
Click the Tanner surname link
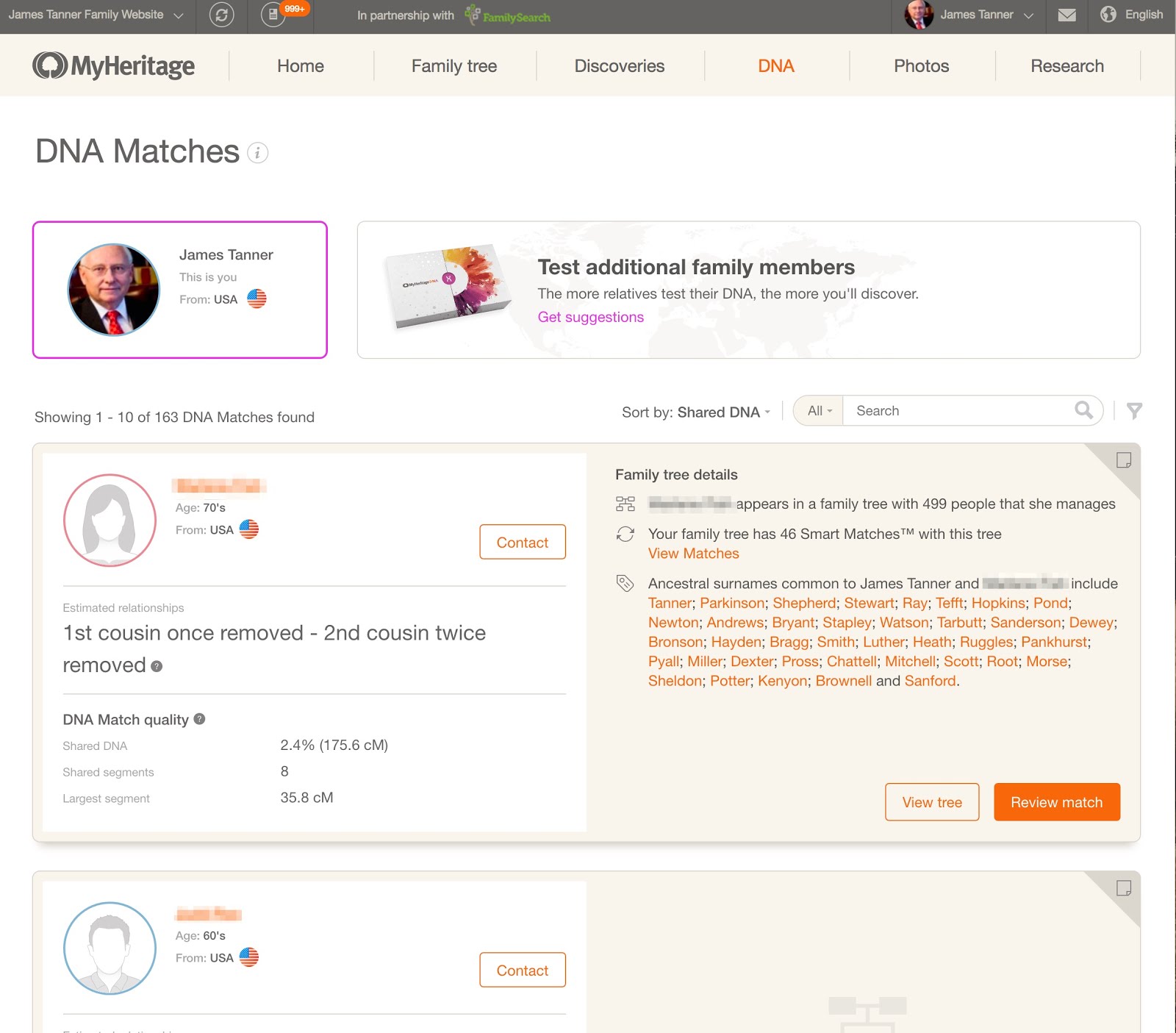pos(670,603)
